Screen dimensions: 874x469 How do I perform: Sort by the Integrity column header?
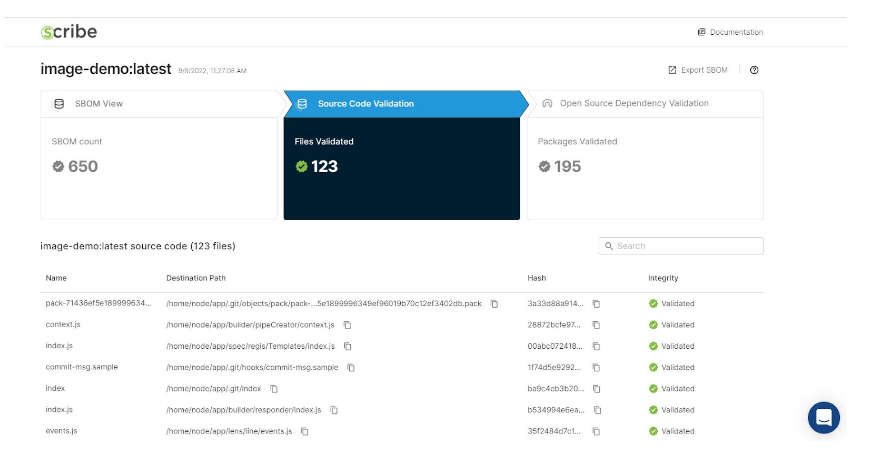click(663, 278)
